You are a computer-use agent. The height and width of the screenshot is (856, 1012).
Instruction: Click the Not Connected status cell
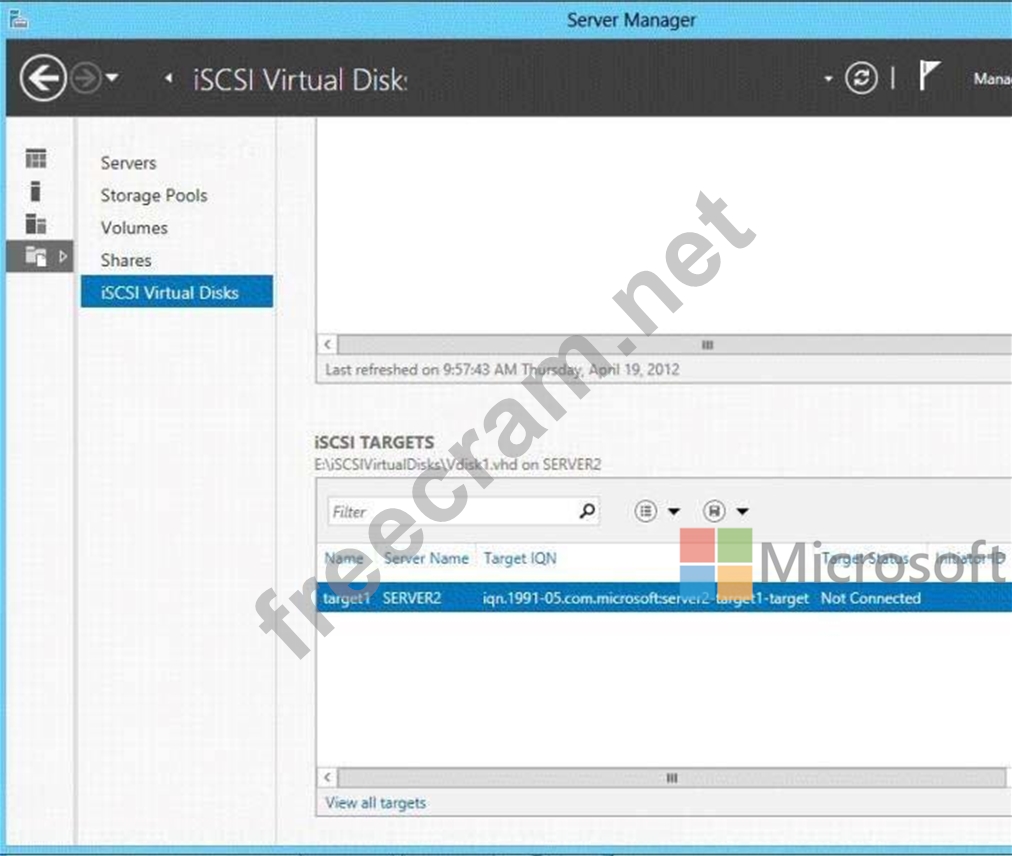tap(871, 598)
